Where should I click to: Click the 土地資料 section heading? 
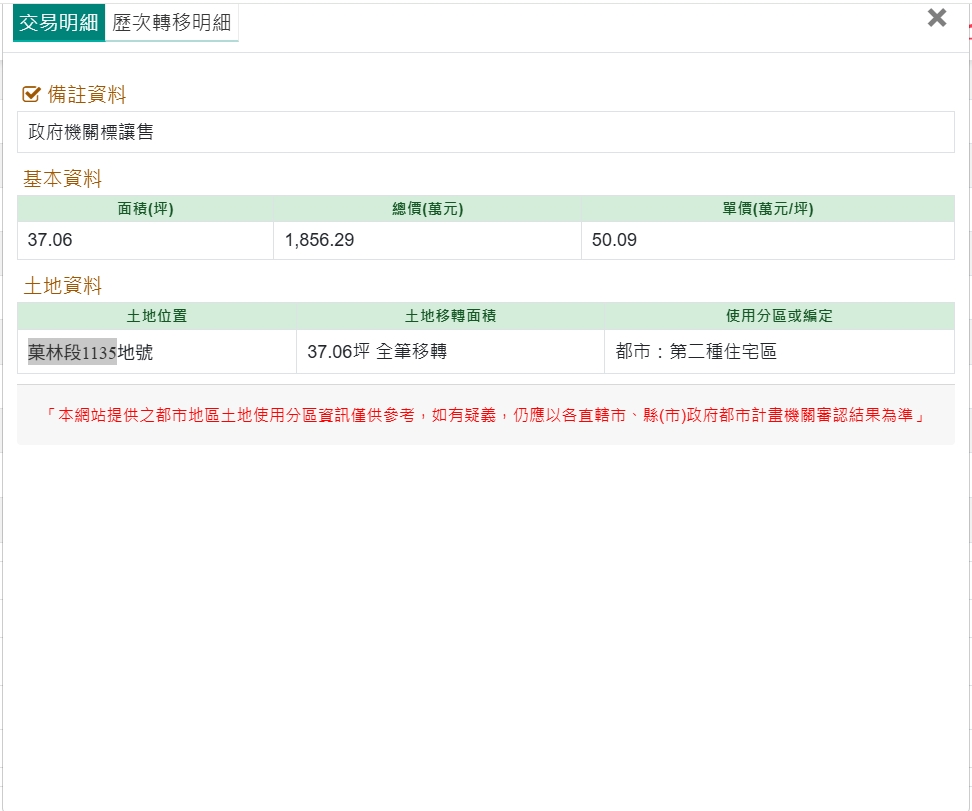click(63, 287)
